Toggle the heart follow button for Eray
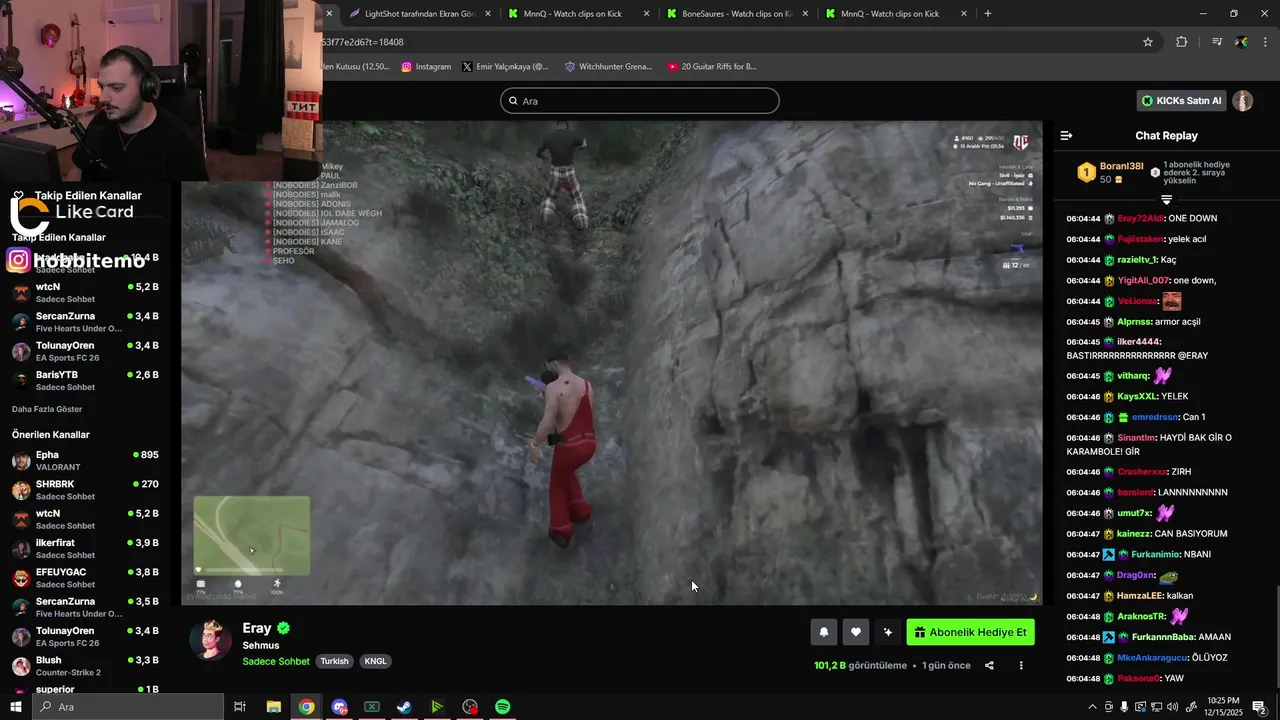Viewport: 1280px width, 720px height. [x=856, y=632]
